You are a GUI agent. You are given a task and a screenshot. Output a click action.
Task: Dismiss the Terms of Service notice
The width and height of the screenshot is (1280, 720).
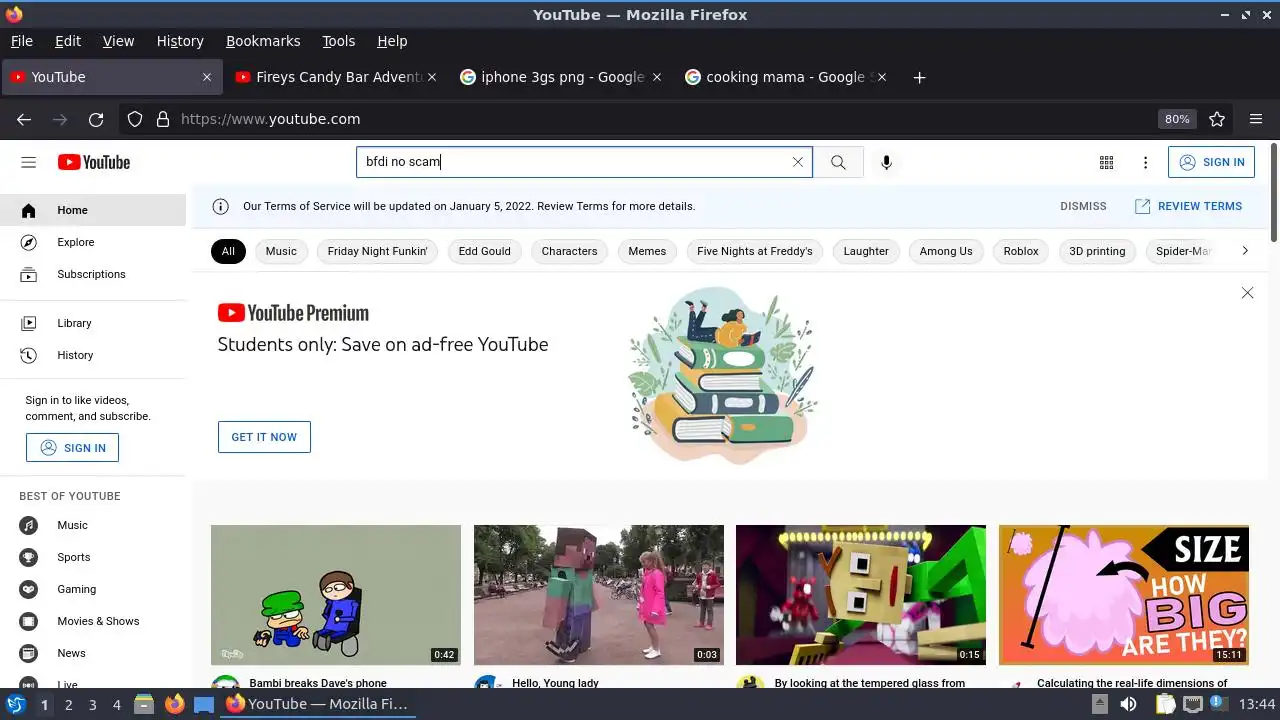1083,206
